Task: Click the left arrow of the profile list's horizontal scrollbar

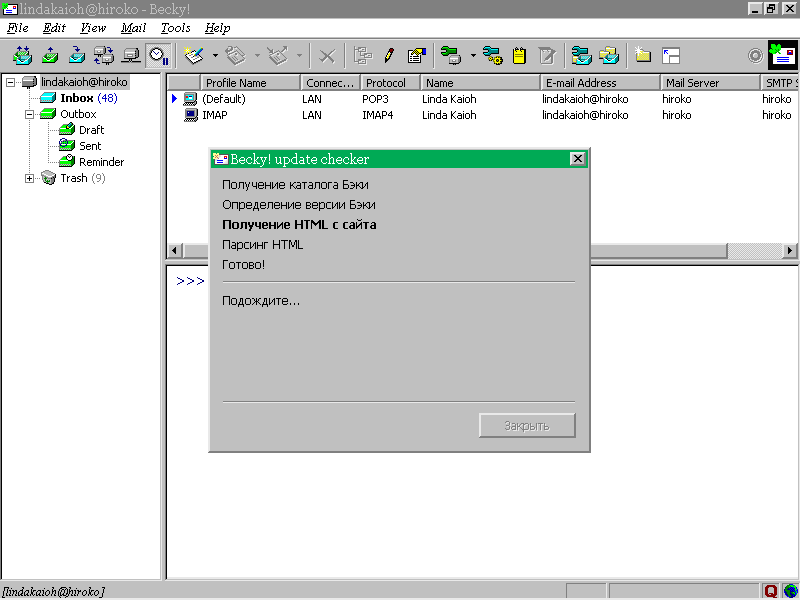Action: (x=176, y=251)
